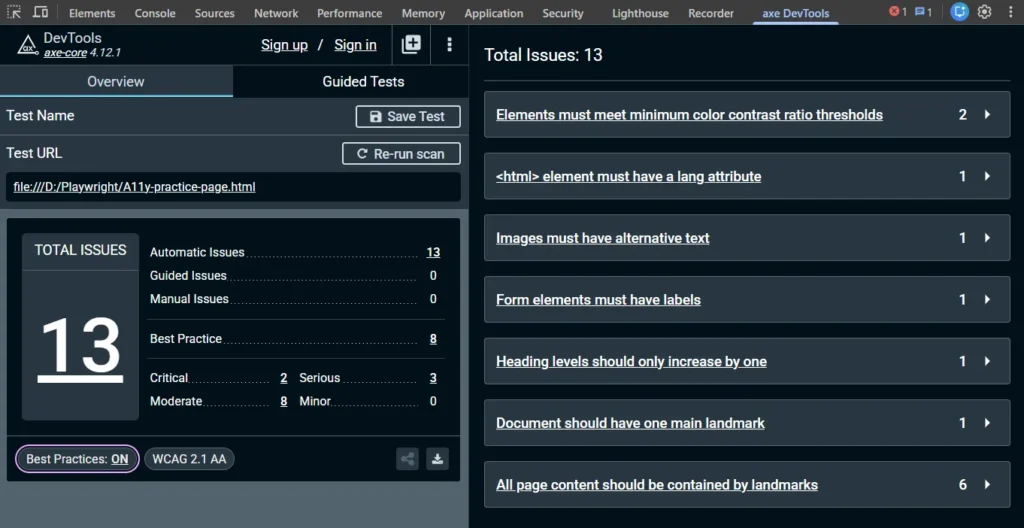
Task: Open the A11y-practice-page.html test URL link
Action: point(135,187)
